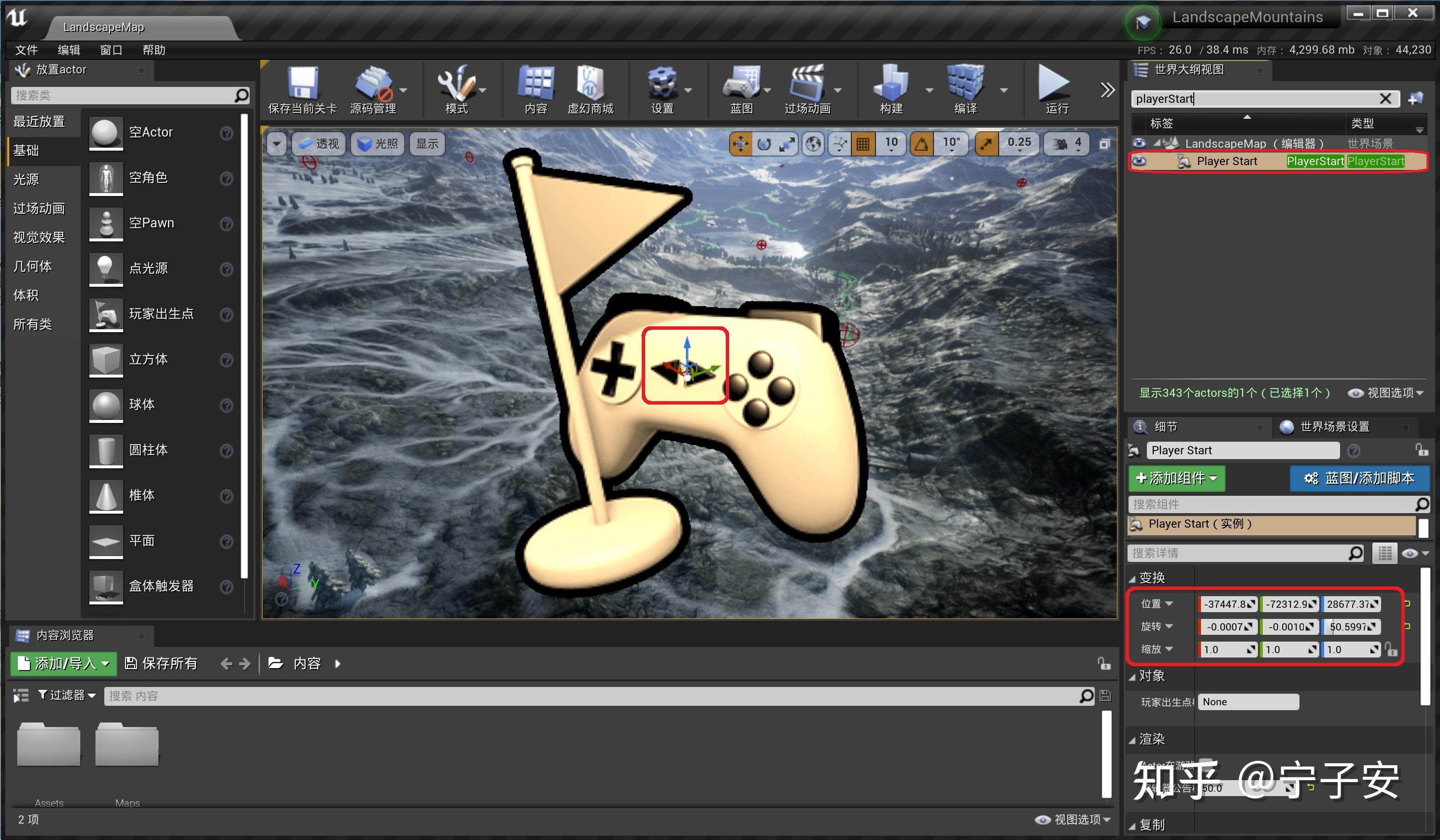Open grid snap value 10 dropdown
This screenshot has height=840, width=1440.
click(x=891, y=144)
